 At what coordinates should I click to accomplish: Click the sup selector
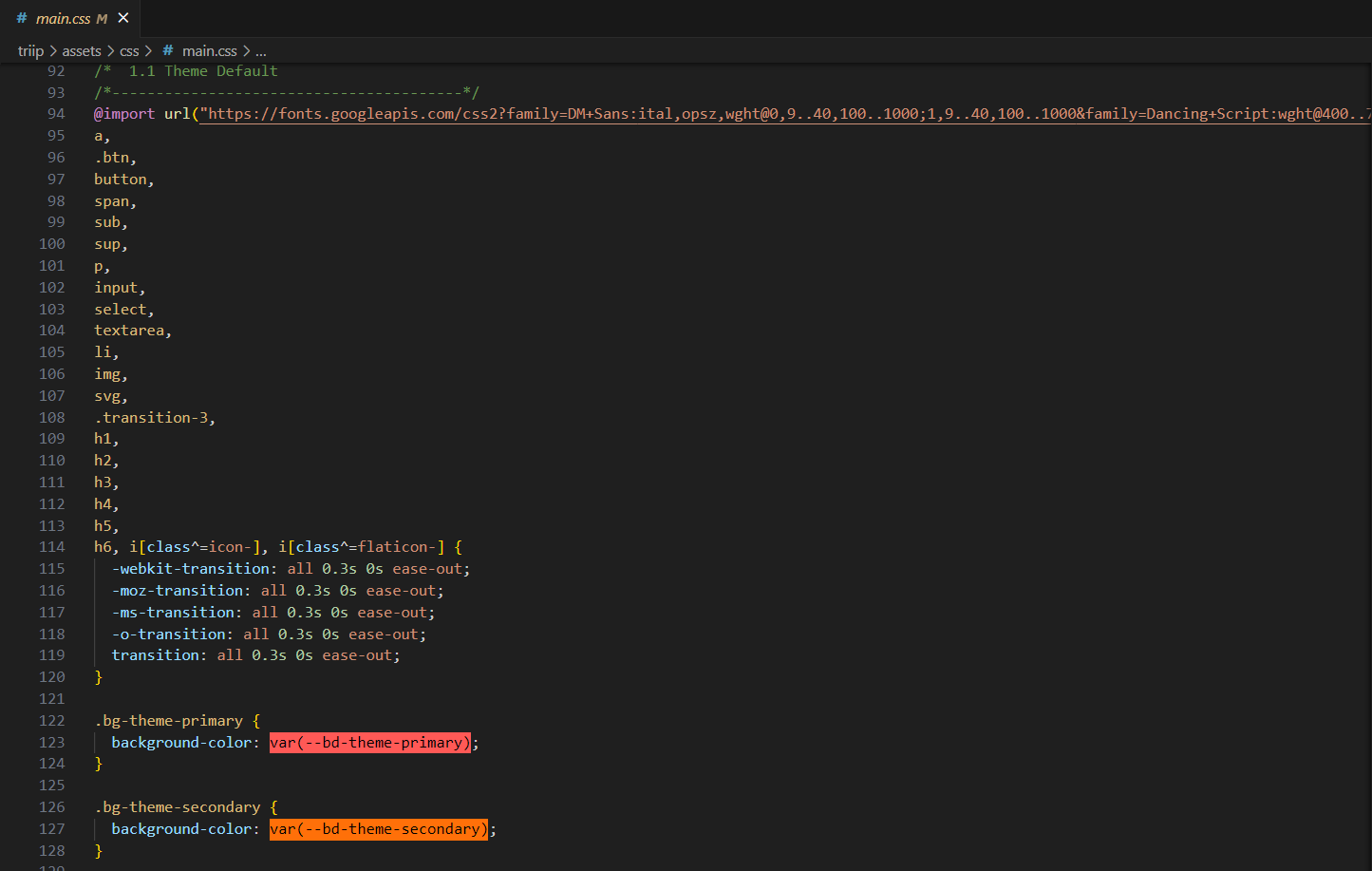click(107, 245)
